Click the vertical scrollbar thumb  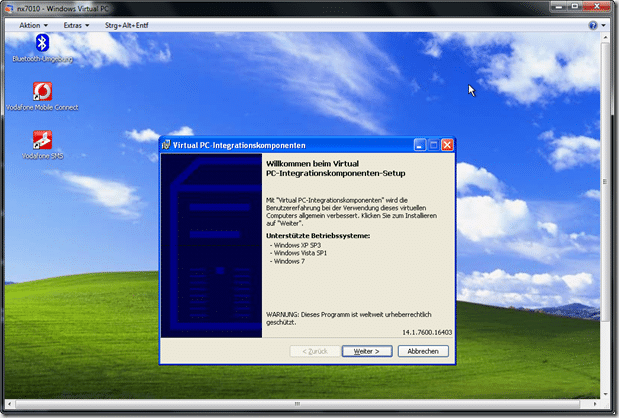605,182
